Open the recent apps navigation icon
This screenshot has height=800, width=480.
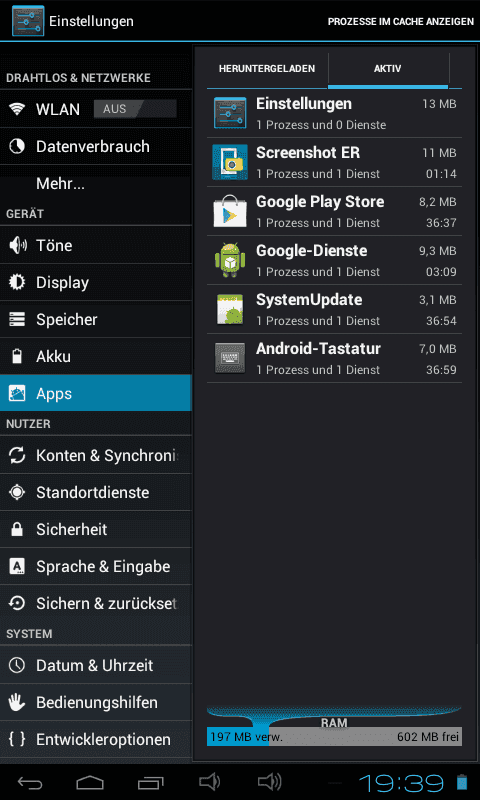pyautogui.click(x=150, y=782)
